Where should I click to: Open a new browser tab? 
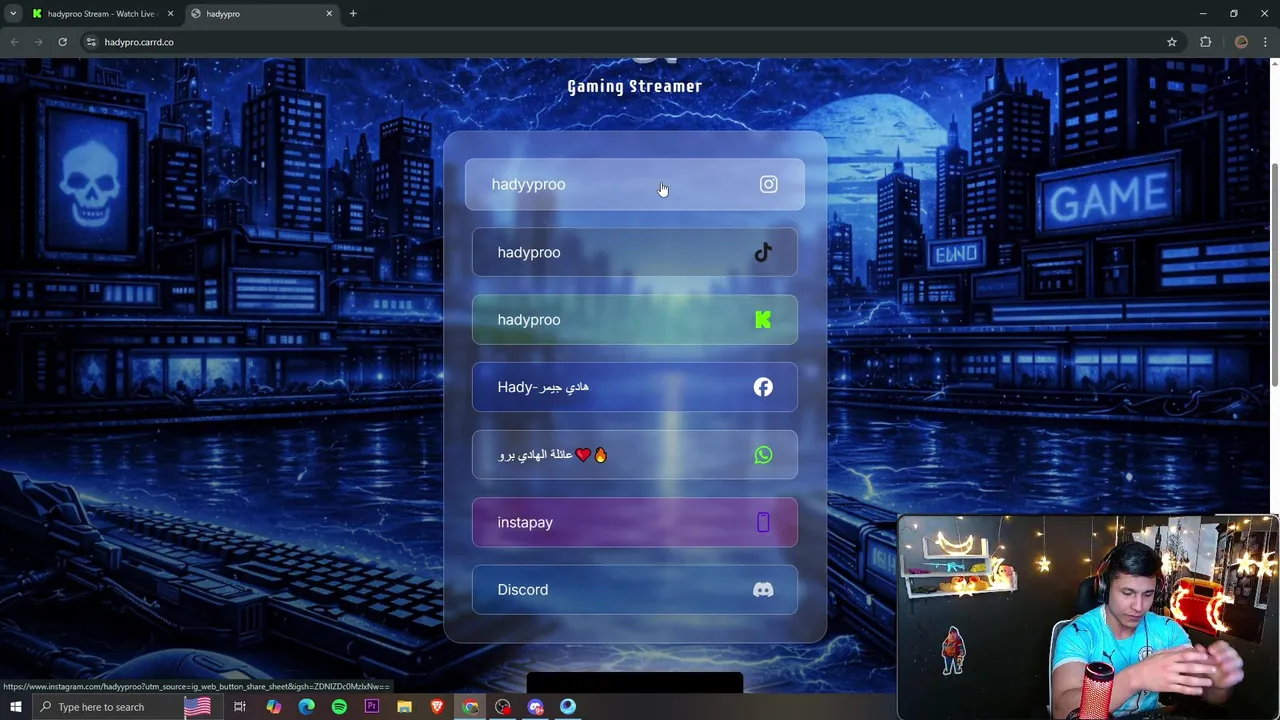coord(353,14)
